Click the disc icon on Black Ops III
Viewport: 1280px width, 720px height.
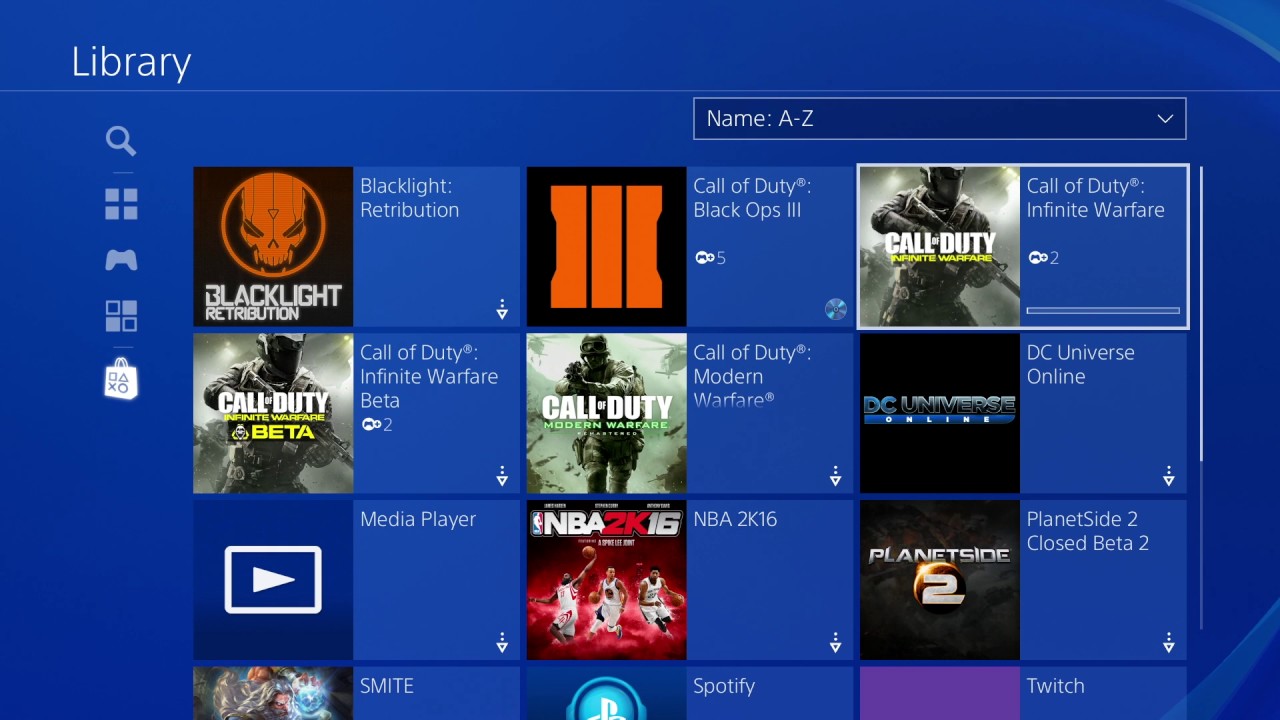[835, 309]
